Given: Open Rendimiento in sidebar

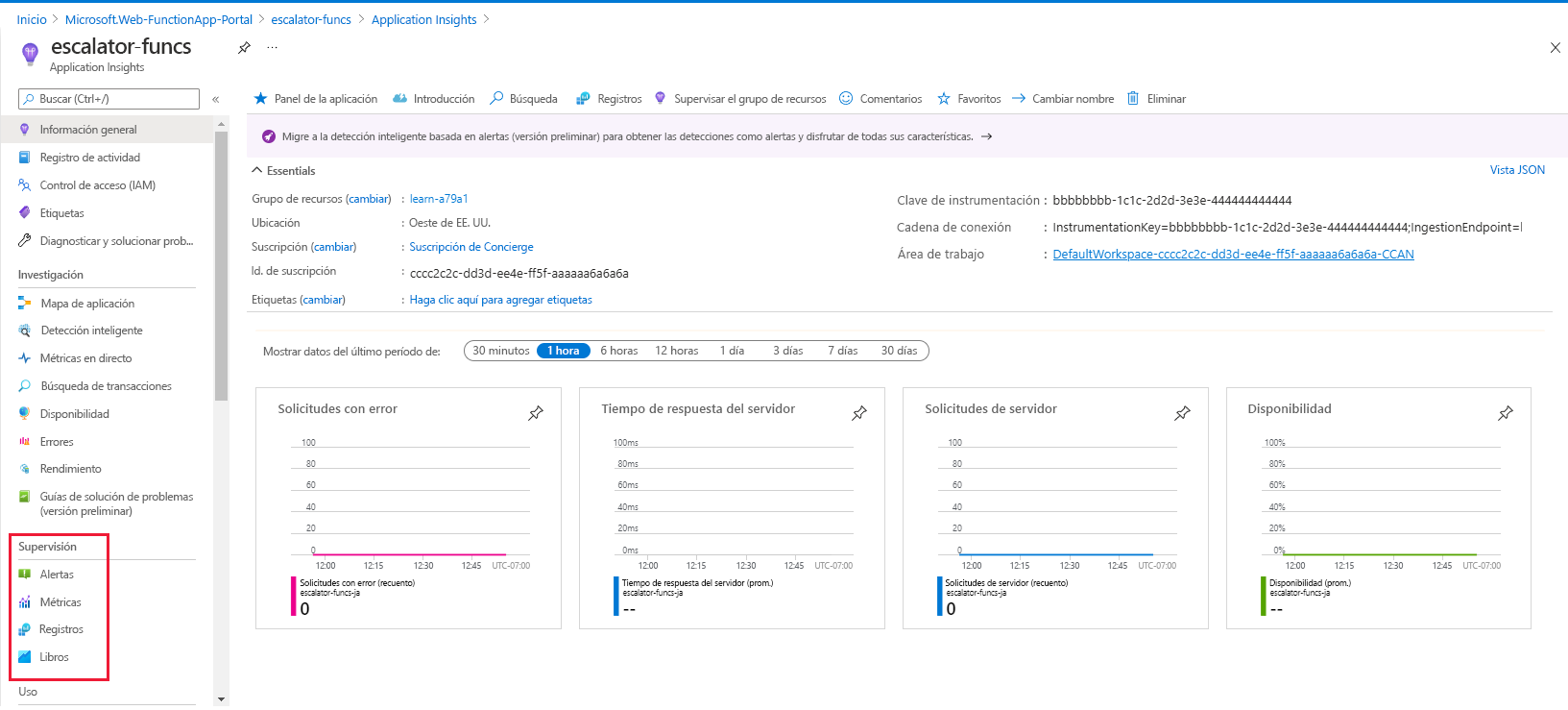Looking at the screenshot, I should [x=107, y=469].
